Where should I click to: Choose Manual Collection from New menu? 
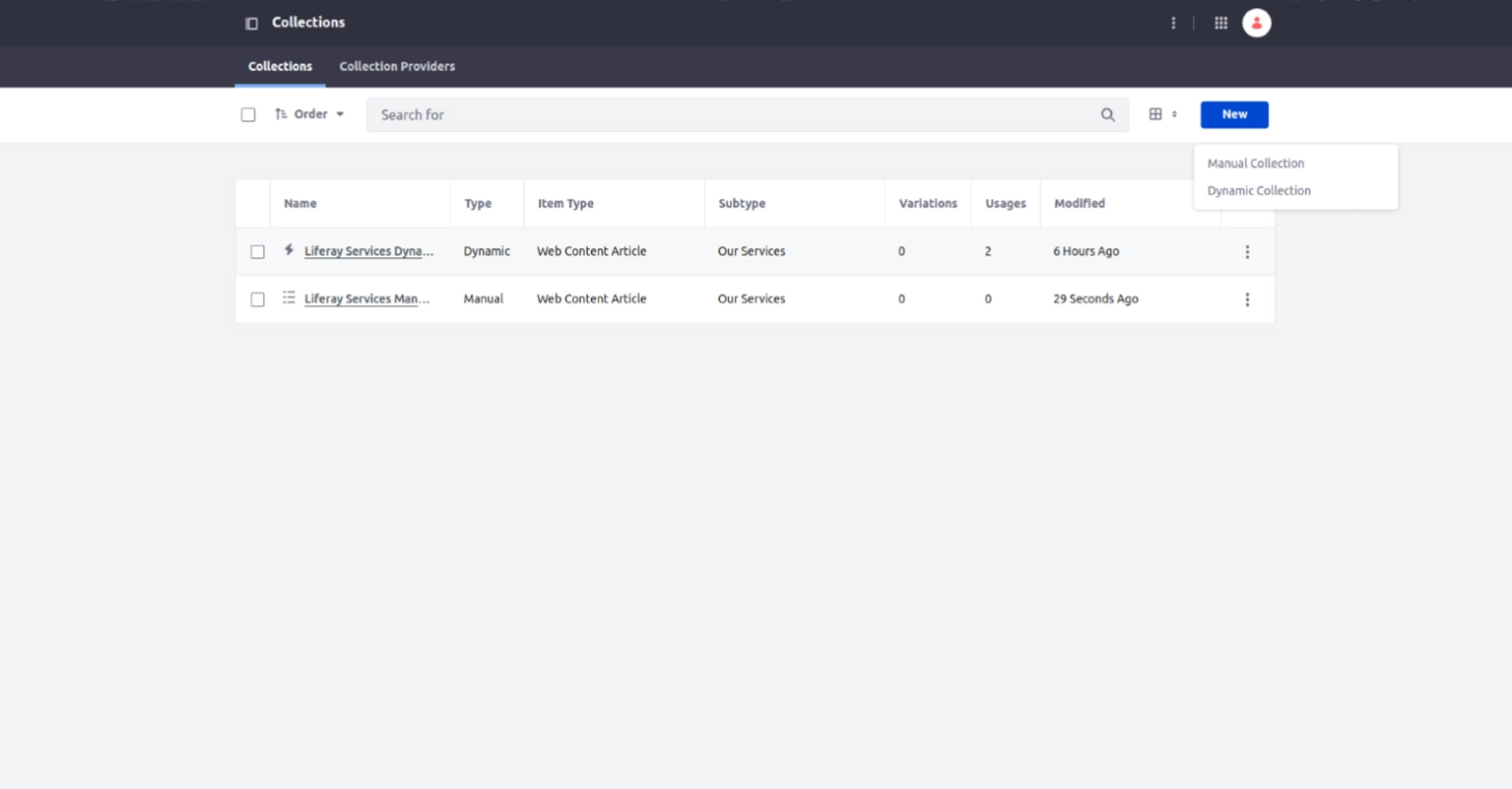tap(1256, 164)
